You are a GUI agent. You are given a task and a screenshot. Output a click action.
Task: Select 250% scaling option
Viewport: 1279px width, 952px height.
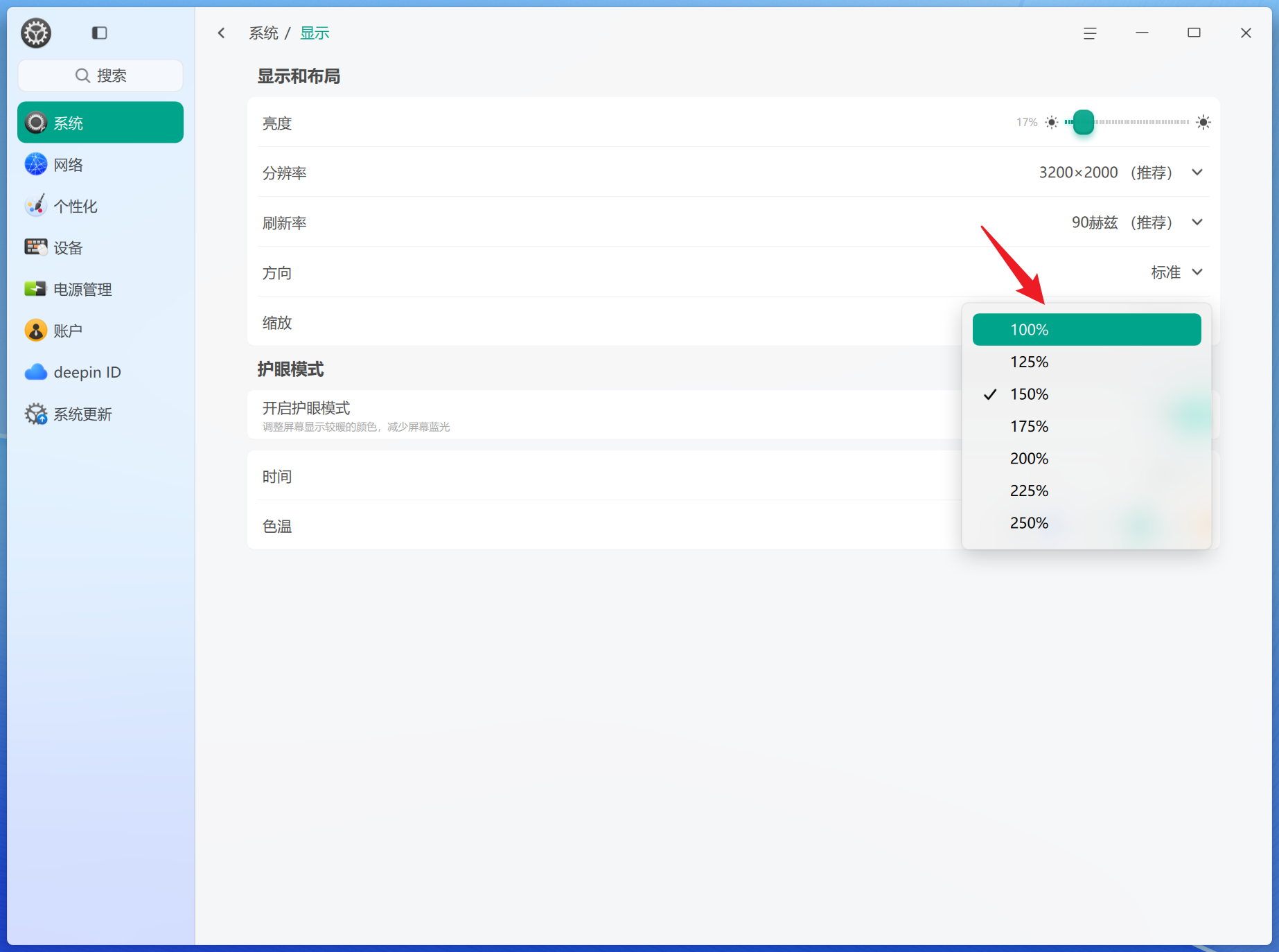(1086, 523)
